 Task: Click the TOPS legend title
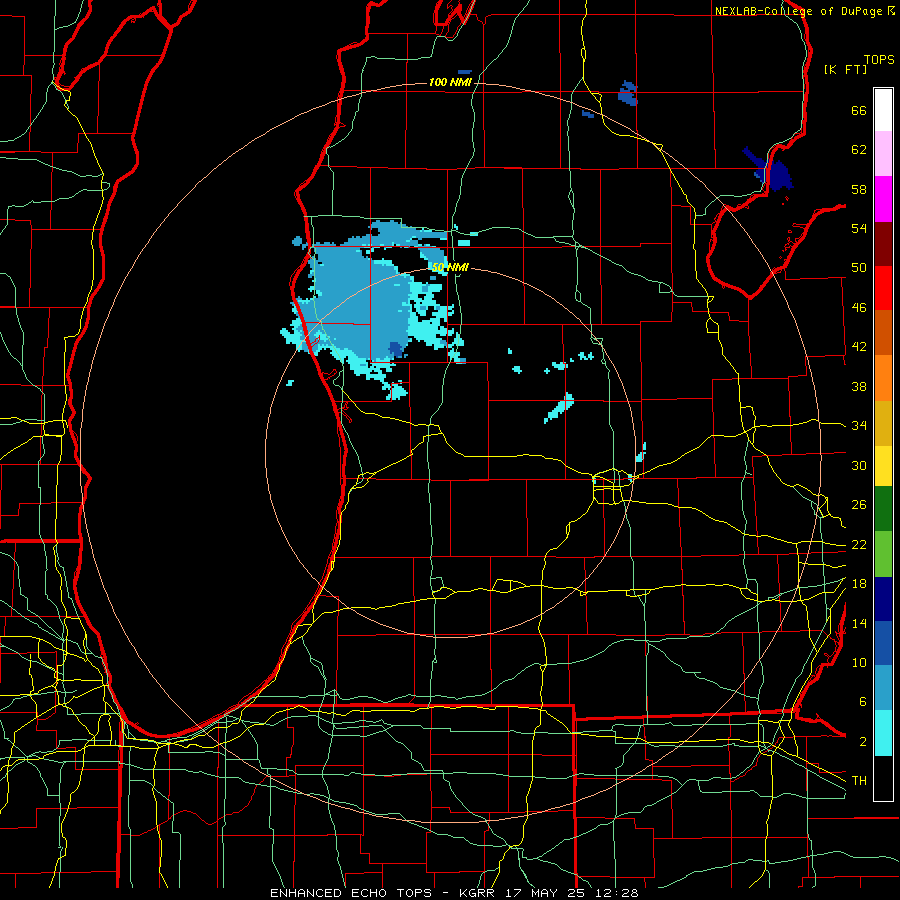point(879,59)
